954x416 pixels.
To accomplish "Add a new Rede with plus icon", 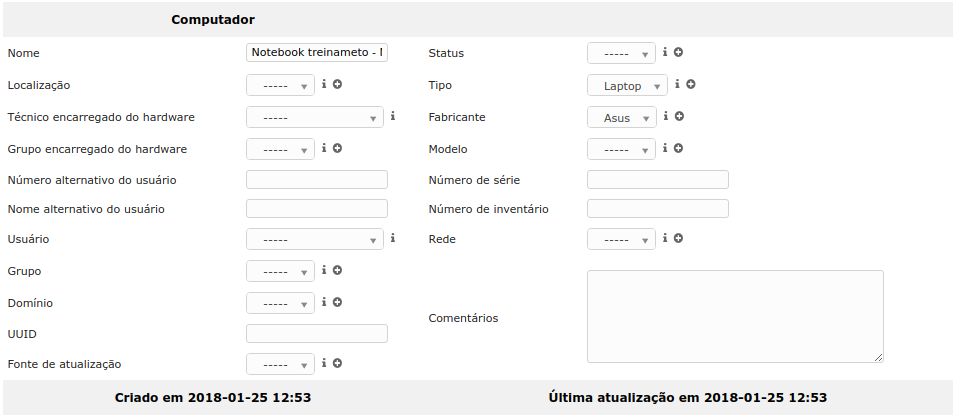I will coord(678,239).
